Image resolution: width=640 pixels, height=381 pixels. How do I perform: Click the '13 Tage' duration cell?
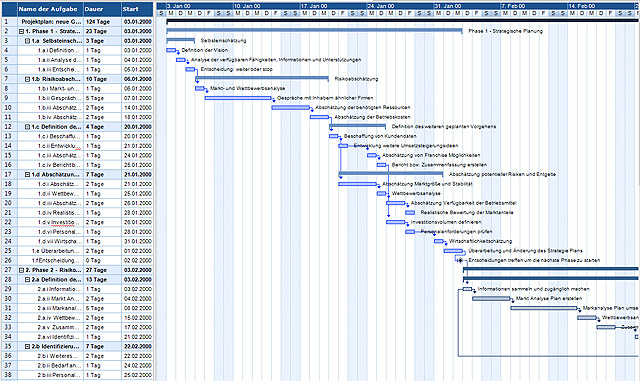102,280
